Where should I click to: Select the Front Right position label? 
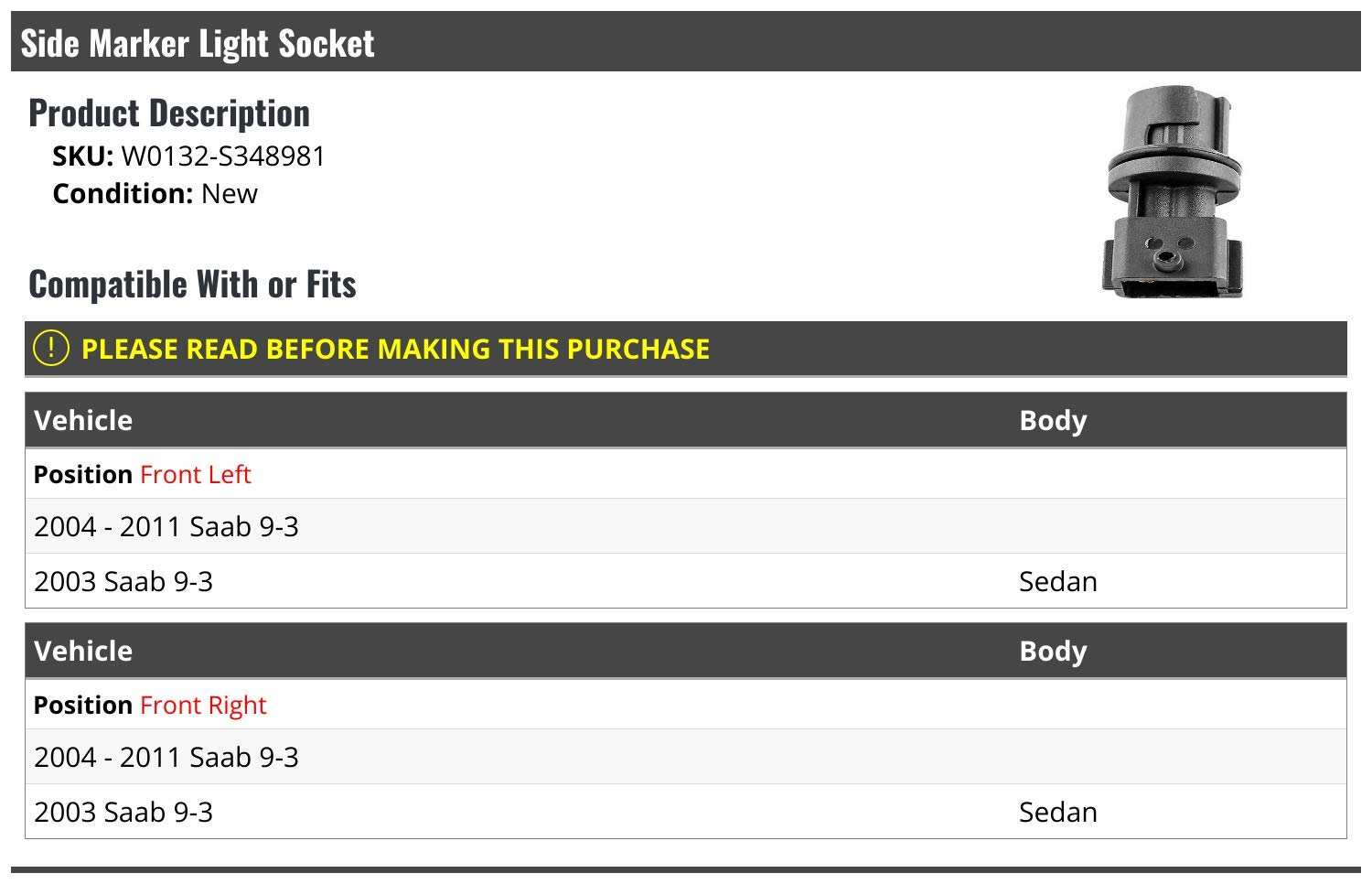[202, 706]
